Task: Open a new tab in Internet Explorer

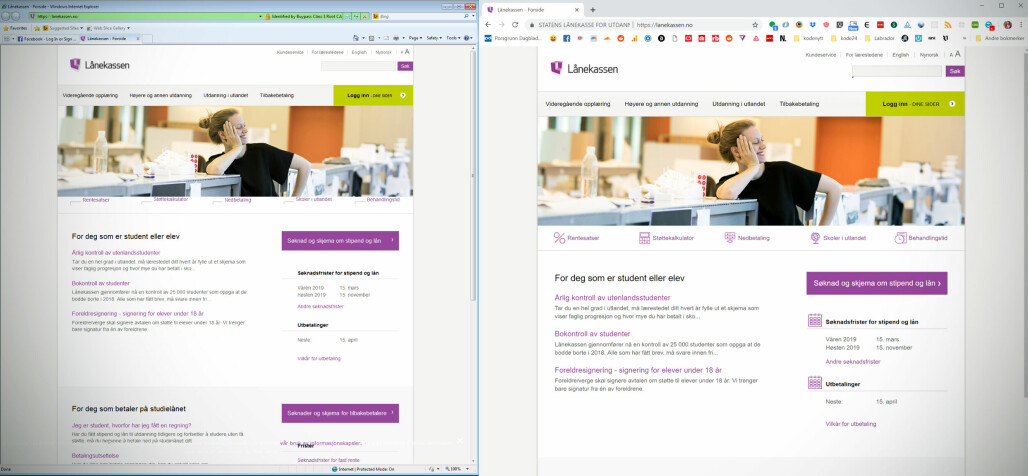Action: (x=147, y=39)
